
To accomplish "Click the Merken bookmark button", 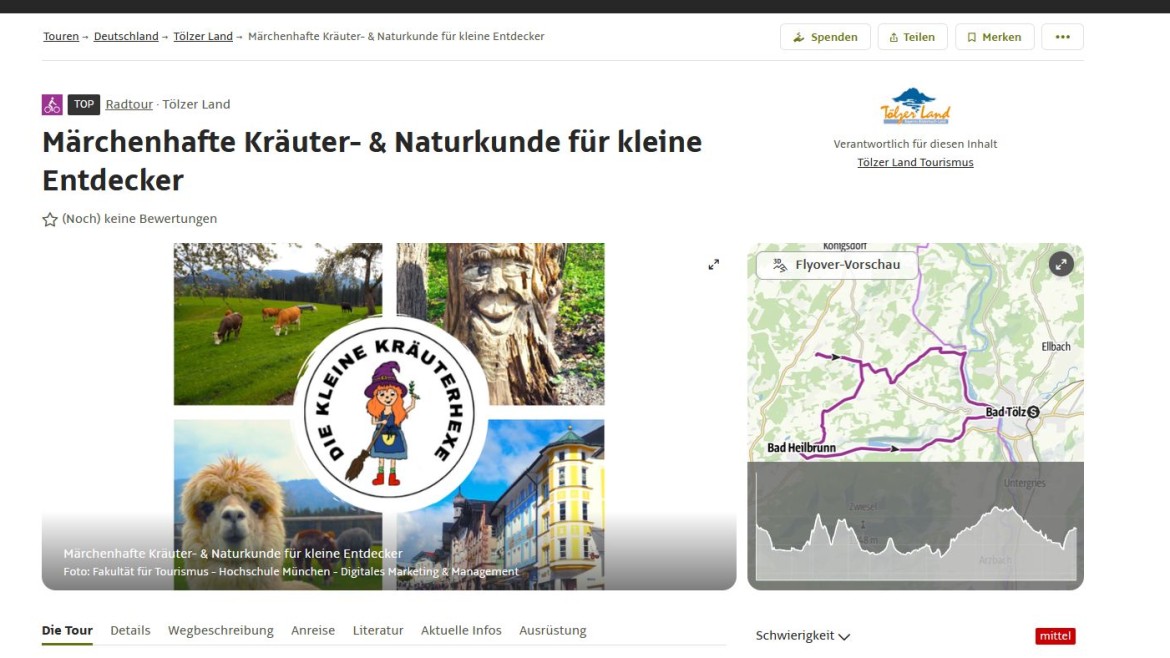I will [995, 37].
